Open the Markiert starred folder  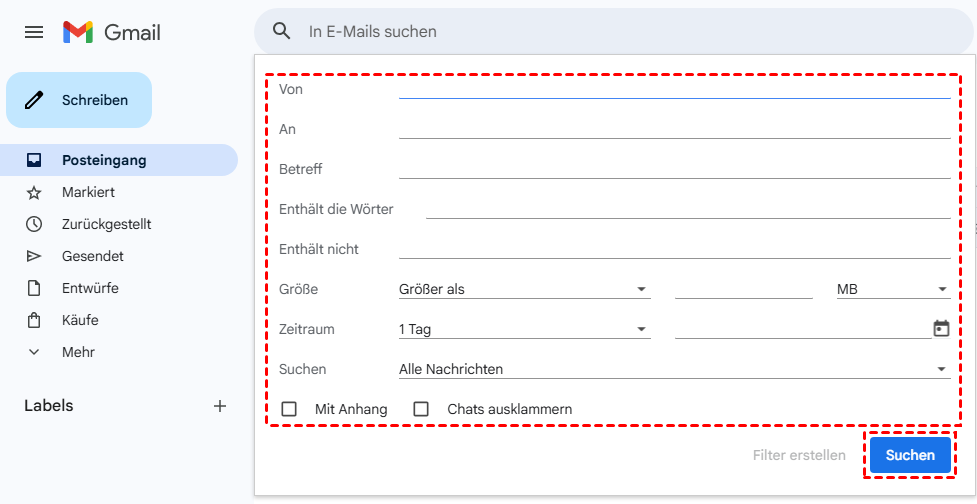click(88, 192)
